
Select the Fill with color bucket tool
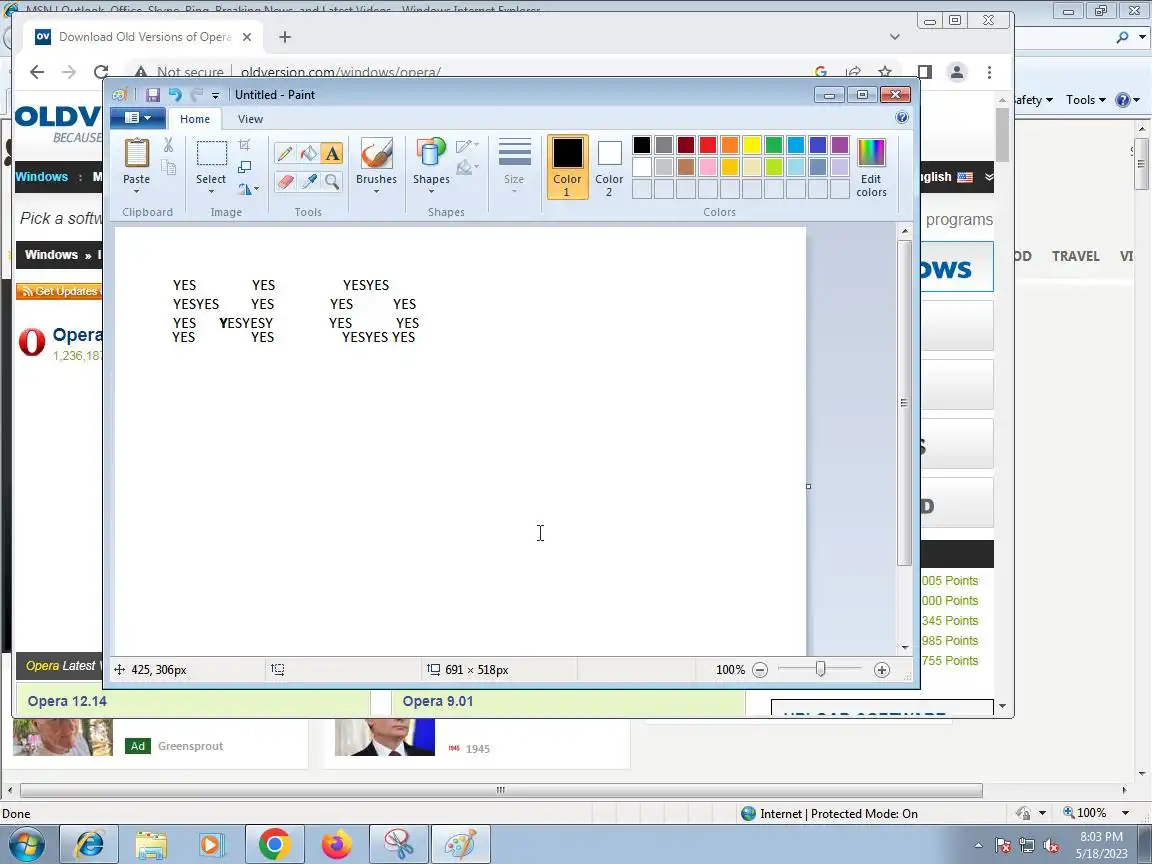click(x=309, y=154)
